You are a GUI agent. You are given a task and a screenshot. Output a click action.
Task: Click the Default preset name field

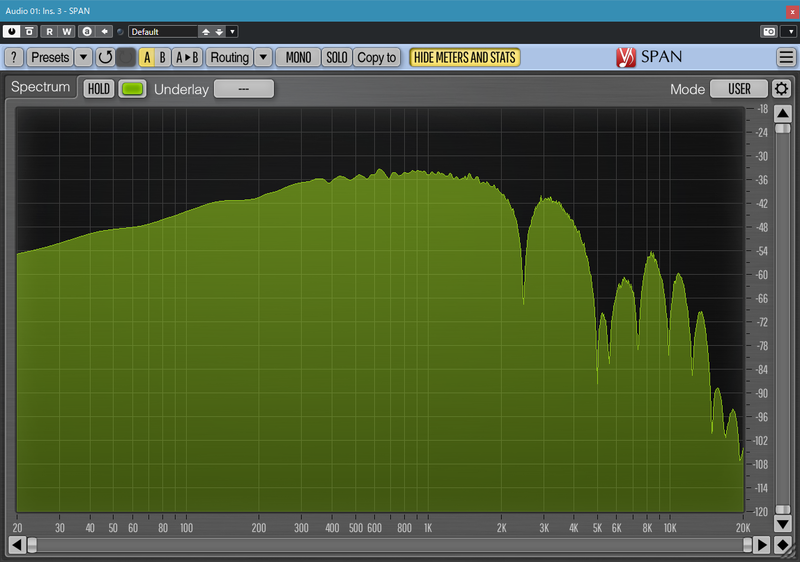(163, 32)
